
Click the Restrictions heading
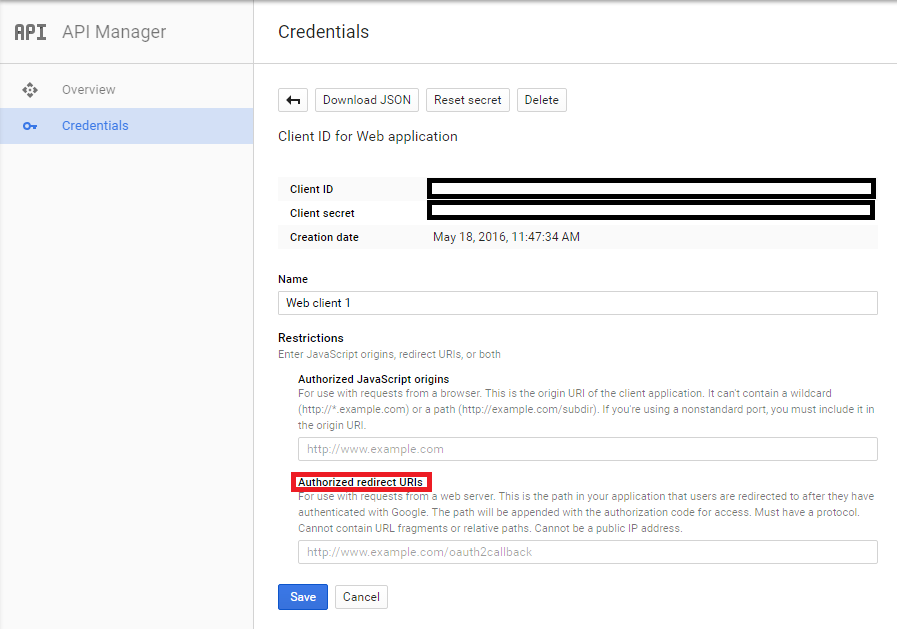tap(311, 338)
